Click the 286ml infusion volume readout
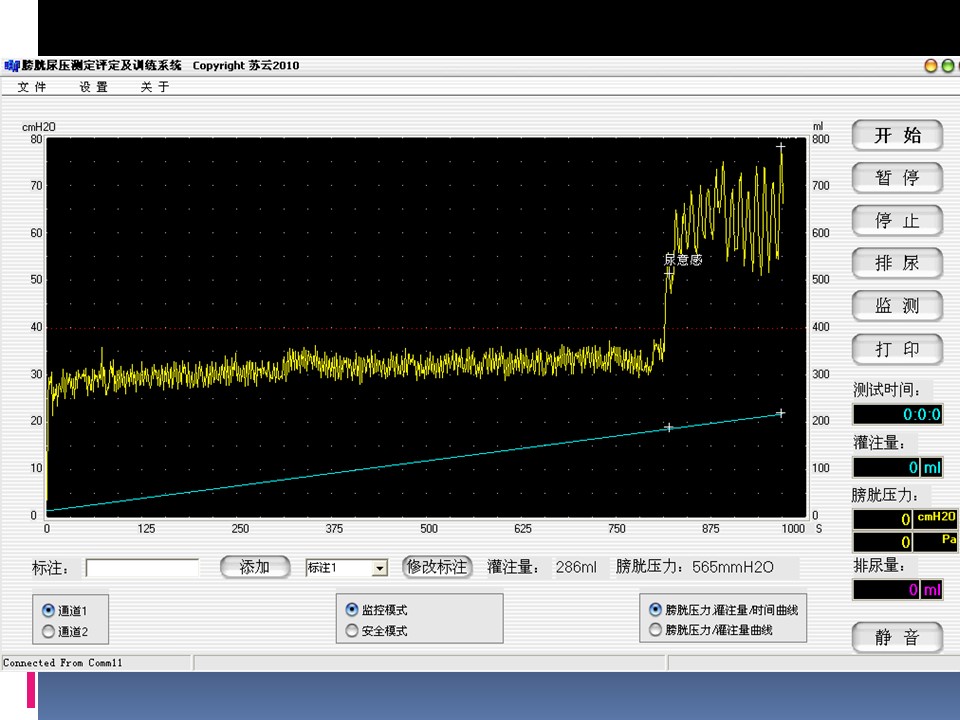960x720 pixels. pos(576,568)
